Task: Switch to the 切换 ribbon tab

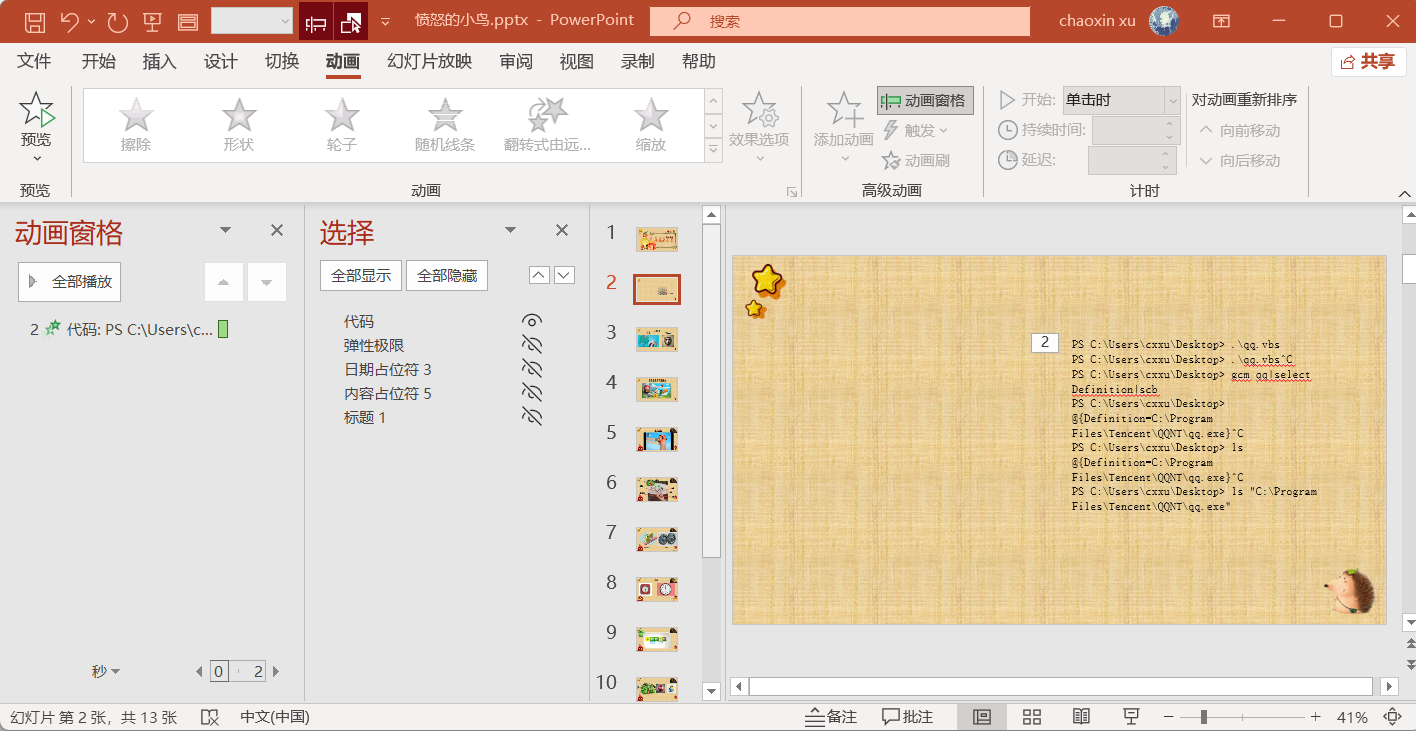Action: (x=282, y=62)
